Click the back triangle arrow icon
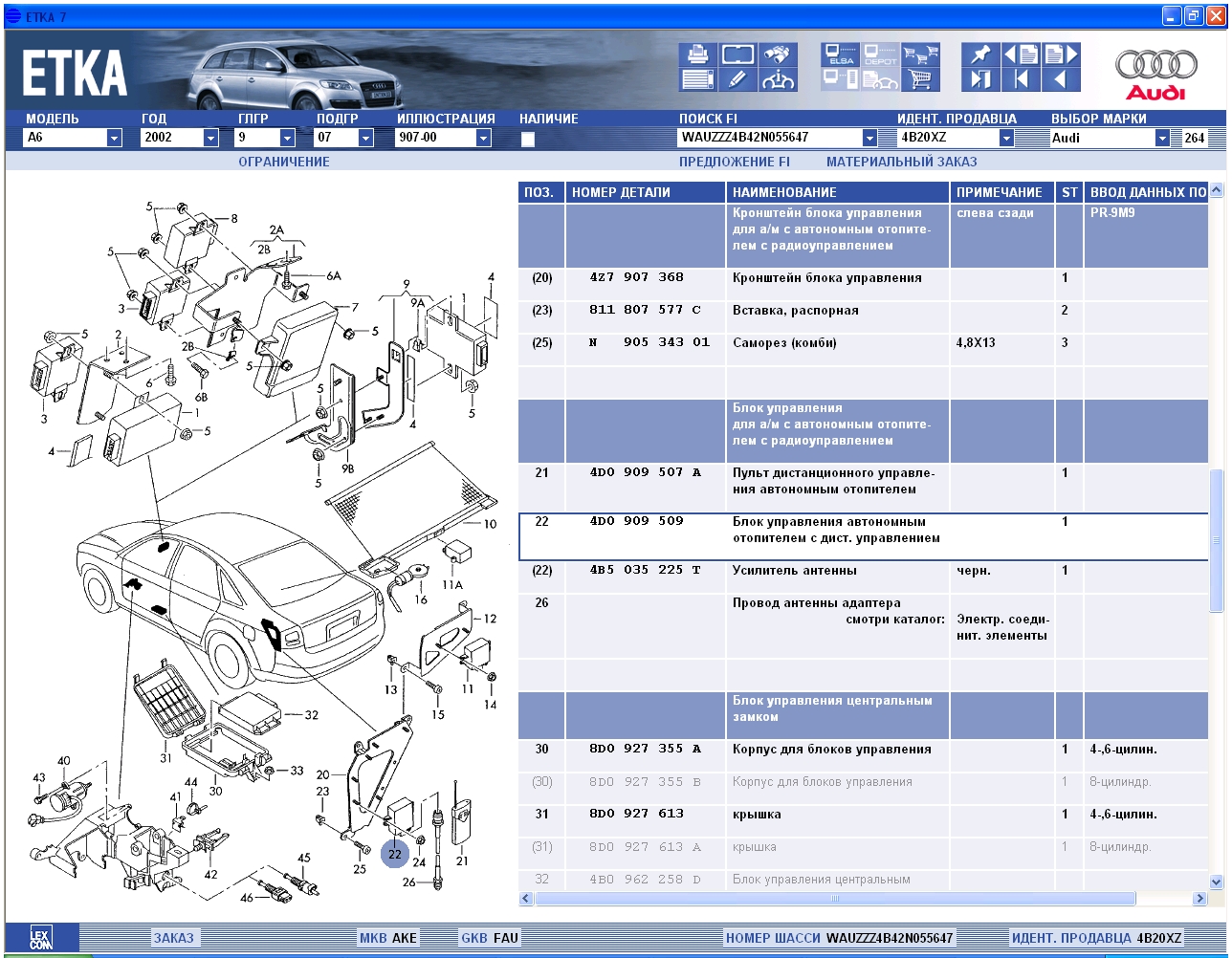 pos(1061,79)
